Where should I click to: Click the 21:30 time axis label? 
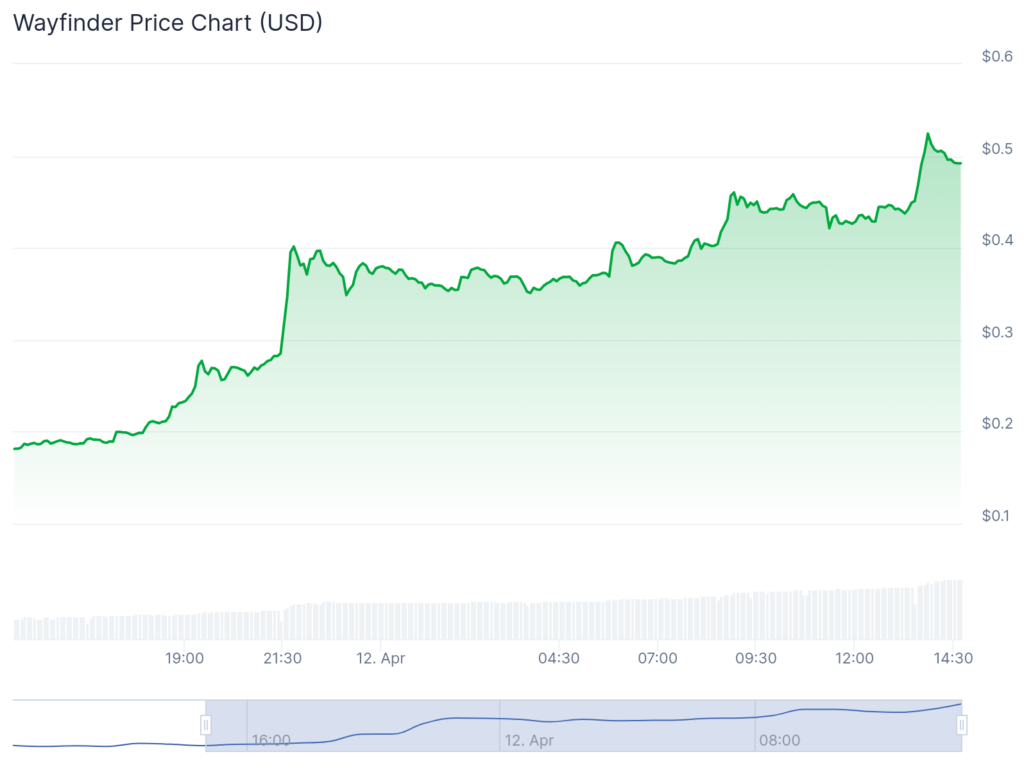tap(283, 658)
